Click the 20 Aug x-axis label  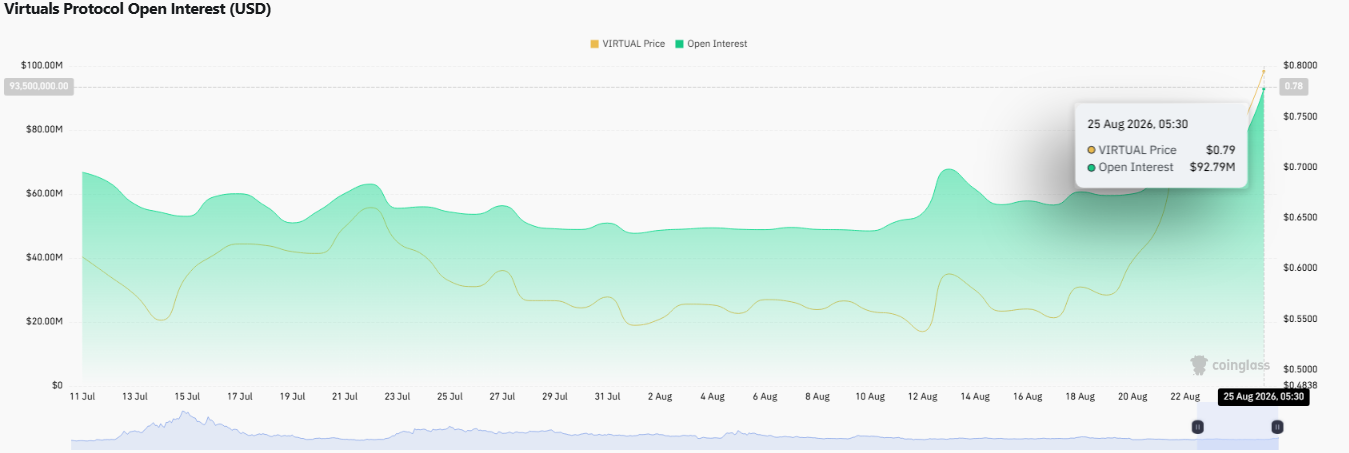click(x=1132, y=397)
